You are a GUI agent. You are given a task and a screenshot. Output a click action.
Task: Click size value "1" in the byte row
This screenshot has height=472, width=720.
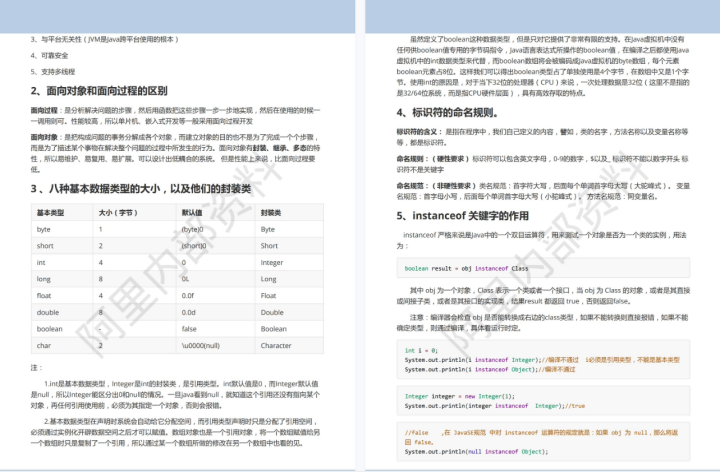point(101,229)
